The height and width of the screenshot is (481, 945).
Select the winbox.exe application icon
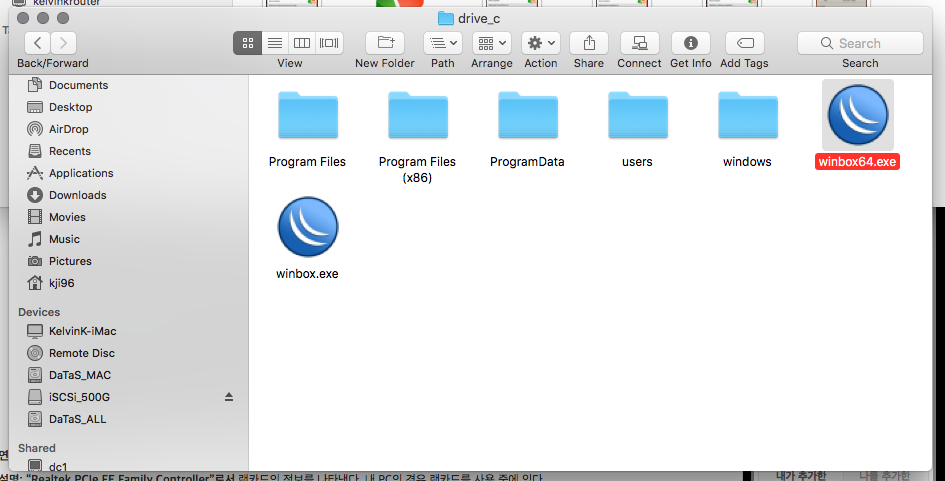[x=308, y=227]
